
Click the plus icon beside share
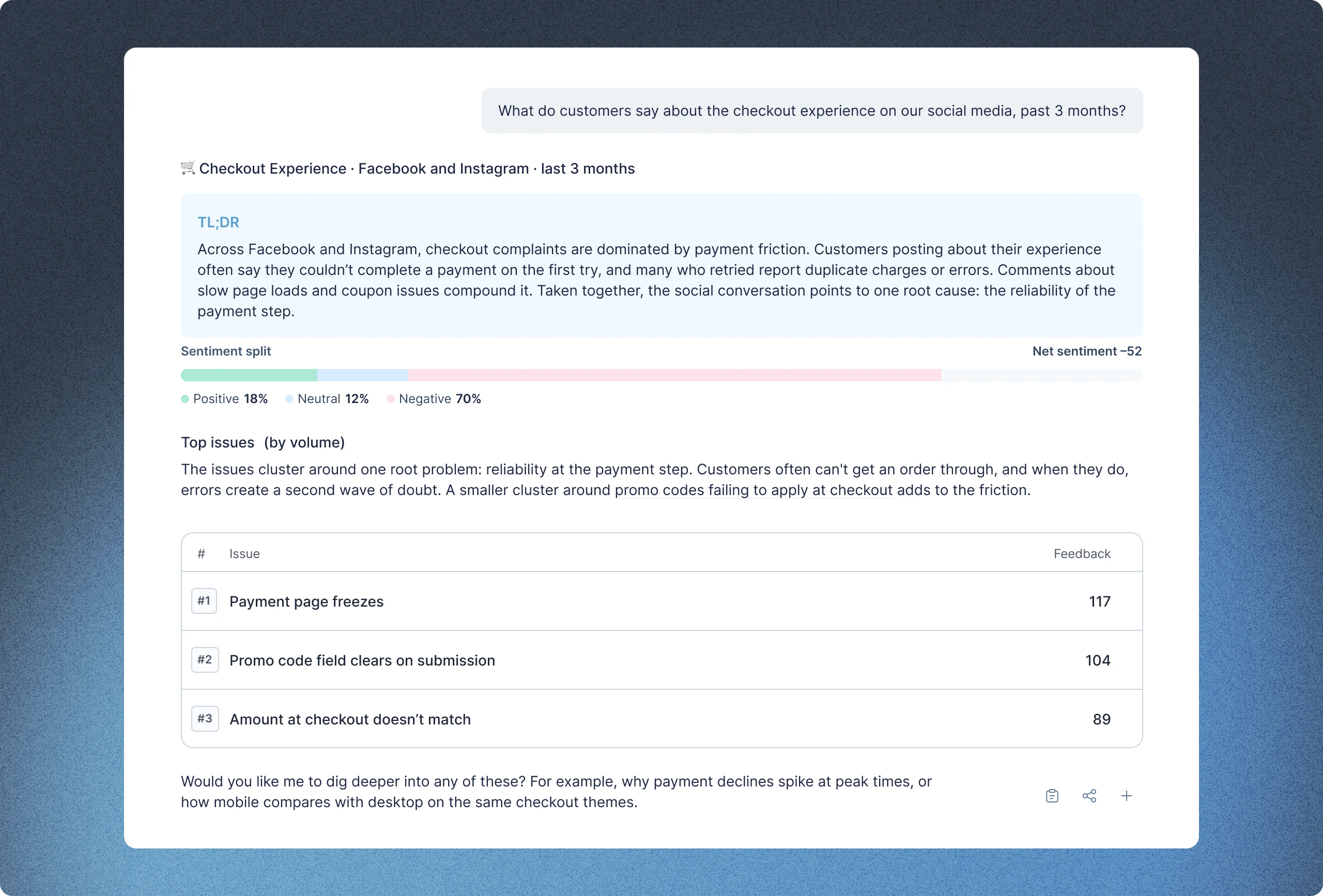(x=1126, y=796)
